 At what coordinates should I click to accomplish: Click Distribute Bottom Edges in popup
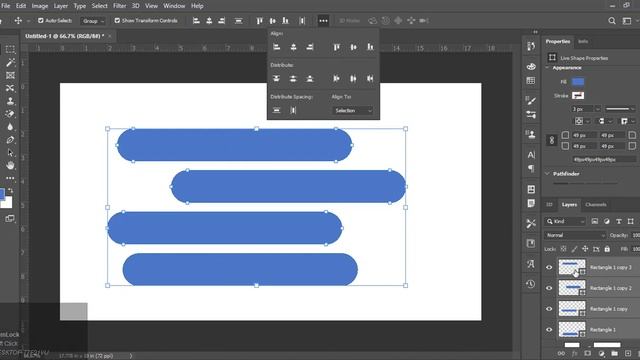click(310, 78)
